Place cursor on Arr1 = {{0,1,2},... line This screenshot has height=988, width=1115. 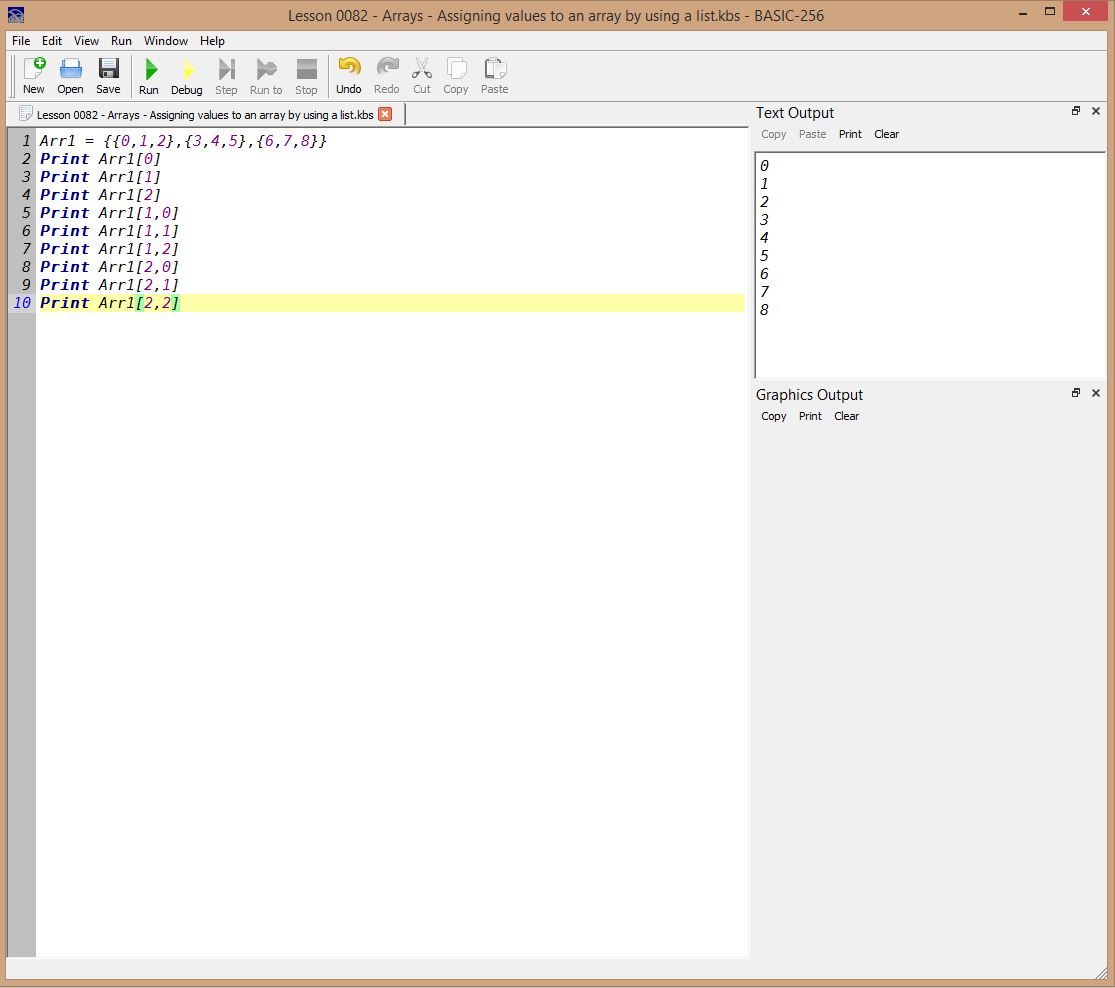(x=183, y=141)
